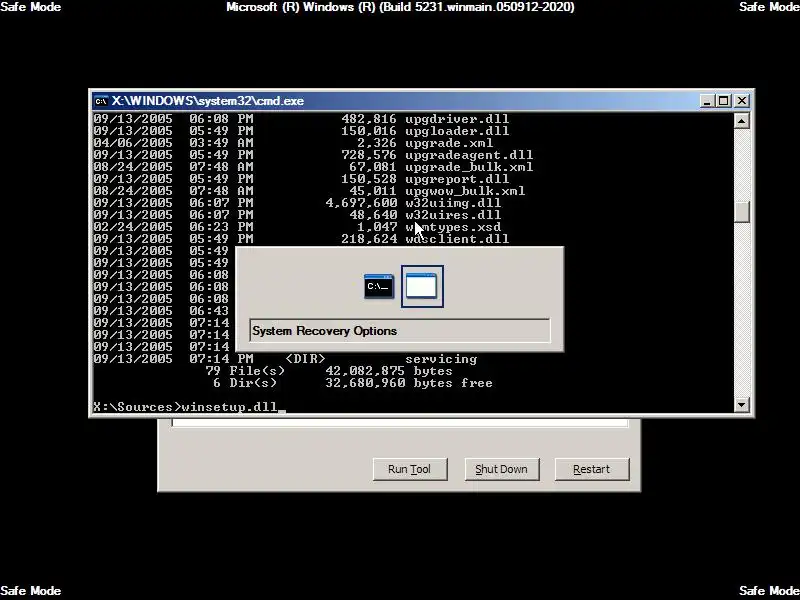Click the console scrollbar down arrow
The height and width of the screenshot is (600, 800).
(x=741, y=405)
